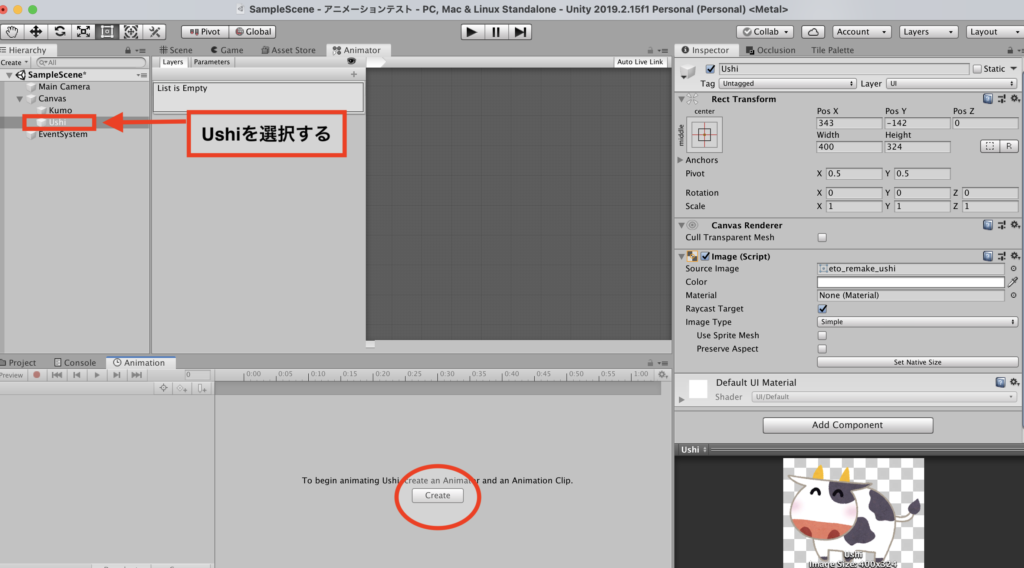This screenshot has height=568, width=1024.
Task: Disable the Image script checkbox
Action: (x=705, y=257)
